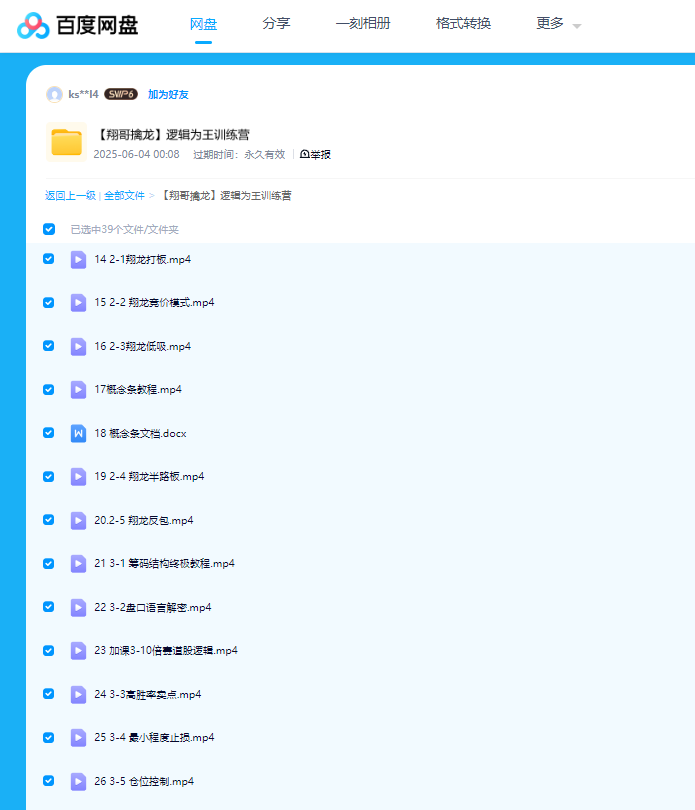Expand the 更多 dropdown menu
This screenshot has width=695, height=810.
click(558, 24)
